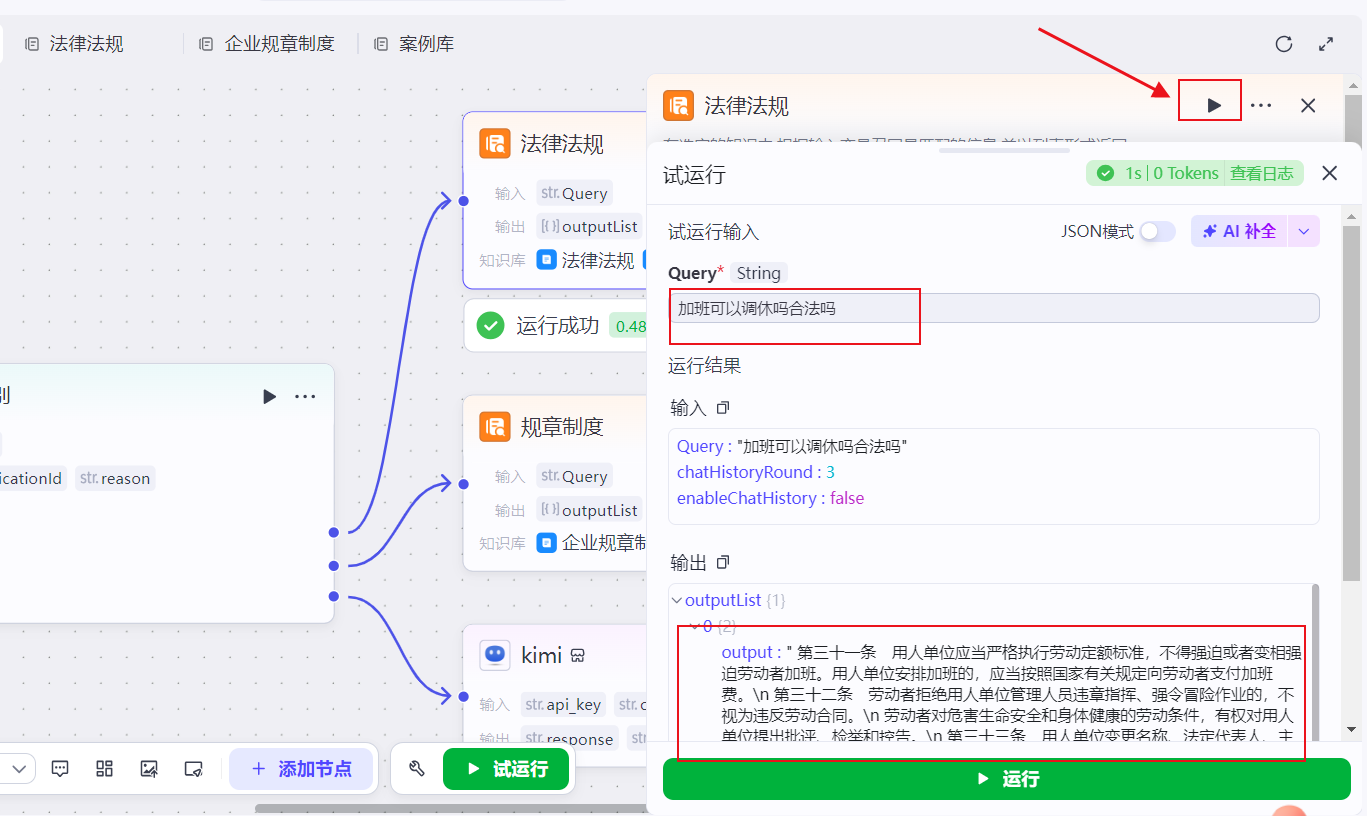Run the left node with play icon
The image size is (1367, 816).
269,397
